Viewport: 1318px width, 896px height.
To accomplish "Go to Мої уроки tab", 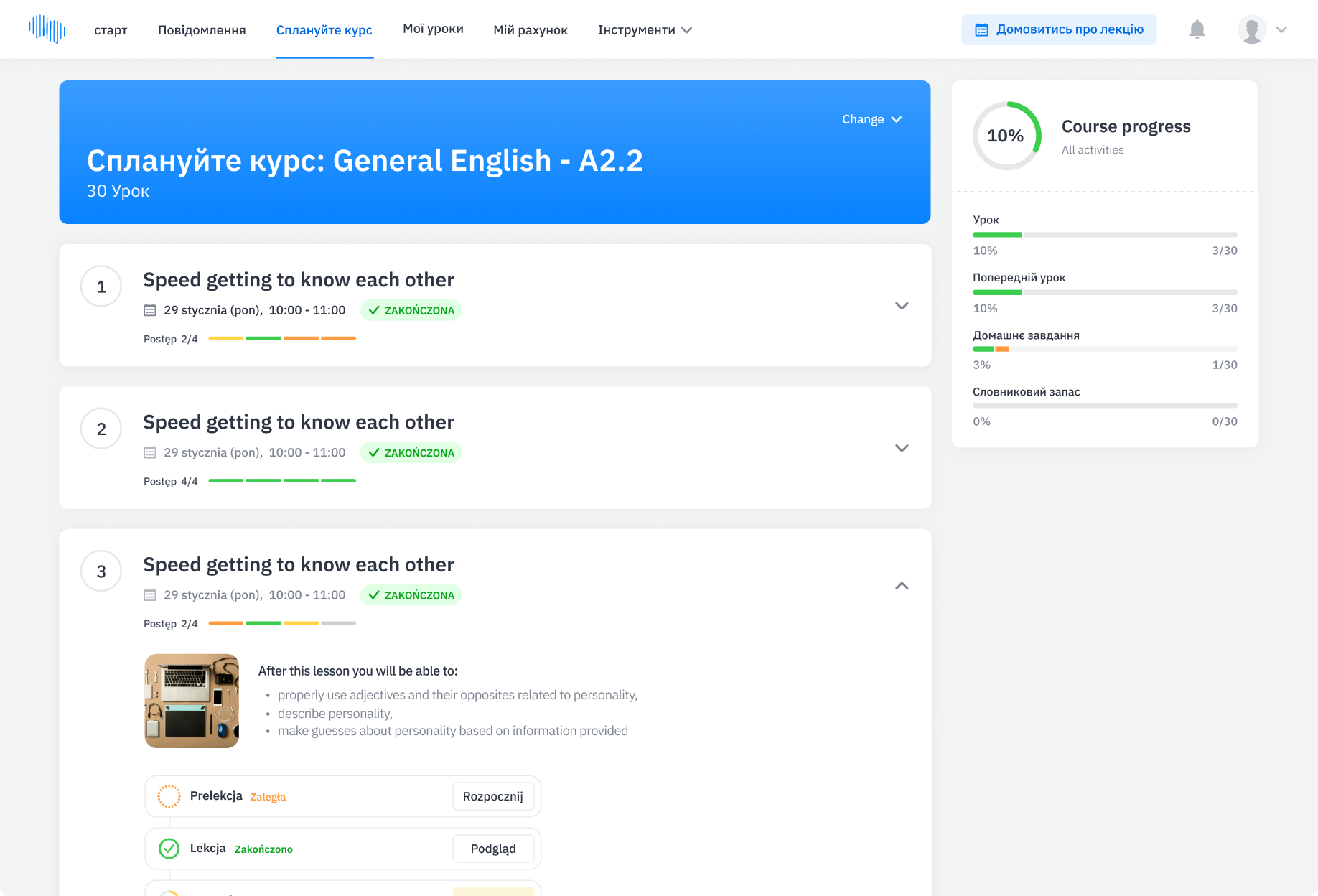I will click(x=433, y=29).
